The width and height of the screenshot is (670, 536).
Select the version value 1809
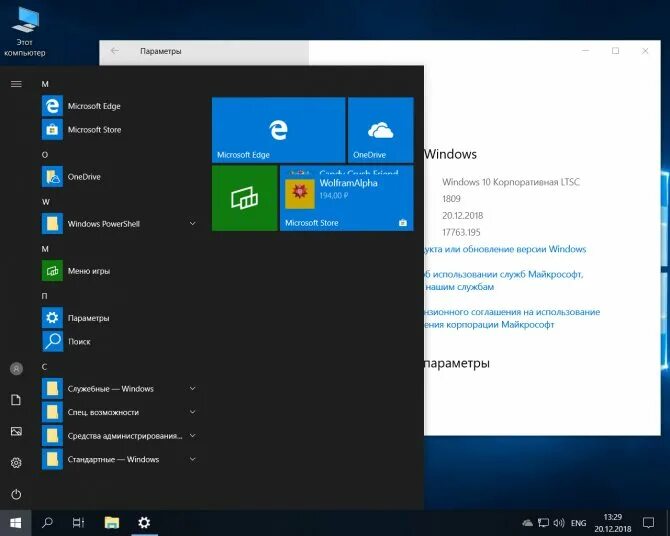pos(451,199)
